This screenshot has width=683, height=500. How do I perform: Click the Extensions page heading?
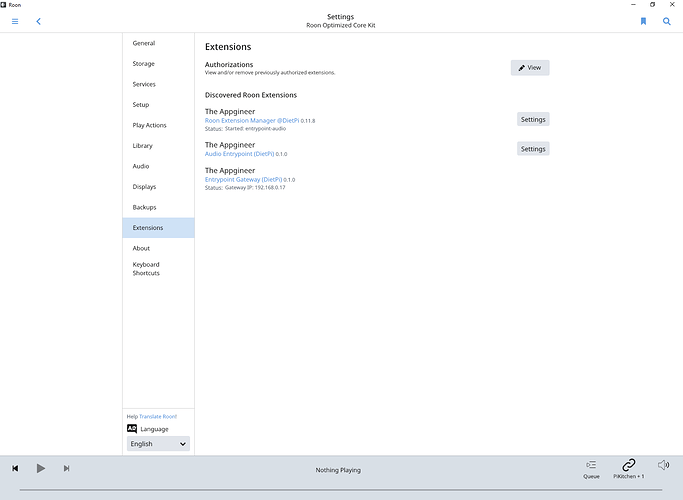click(228, 47)
